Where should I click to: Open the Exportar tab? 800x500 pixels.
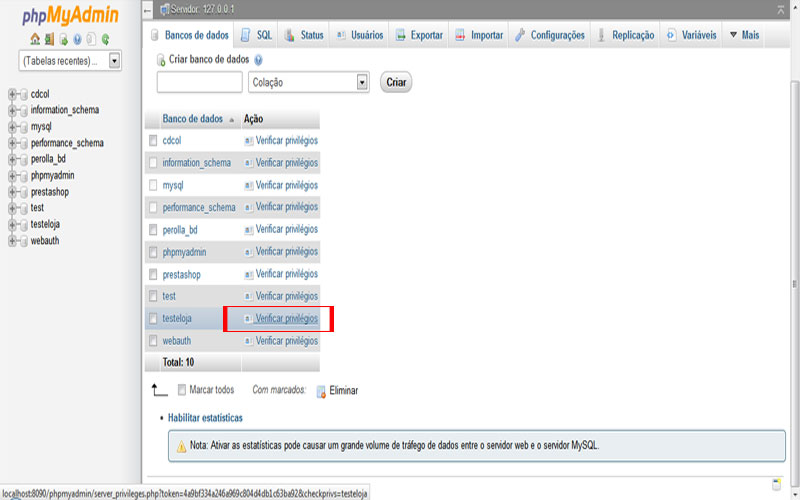[x=419, y=35]
